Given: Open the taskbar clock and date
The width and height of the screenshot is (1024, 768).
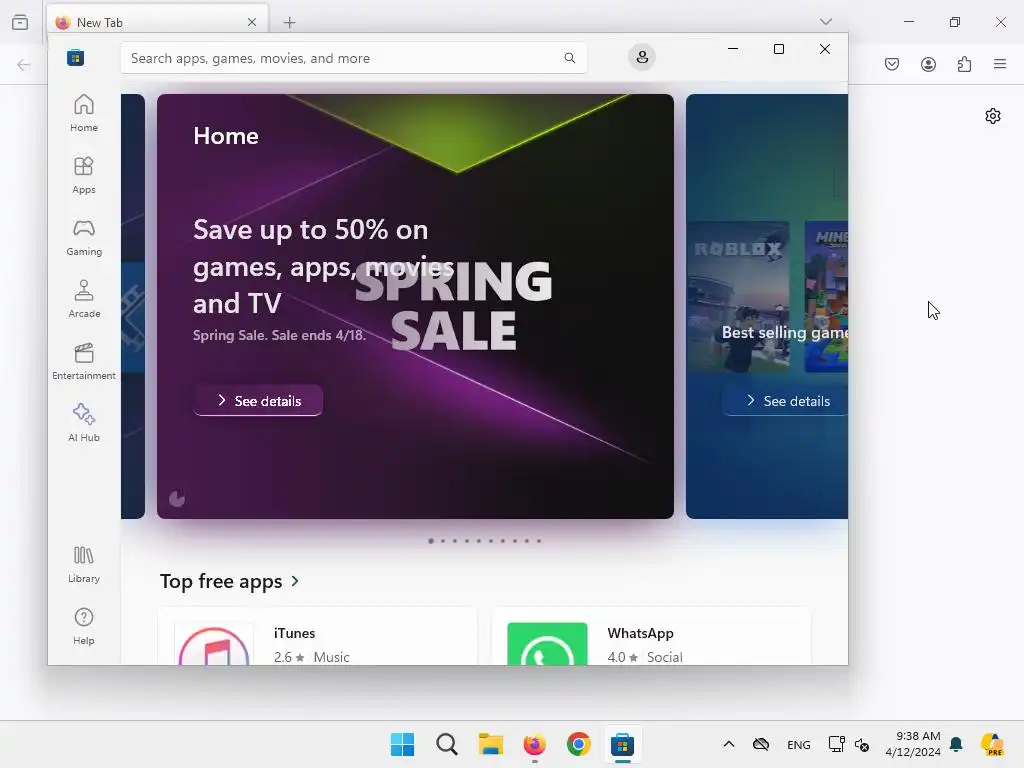Looking at the screenshot, I should pyautogui.click(x=913, y=744).
